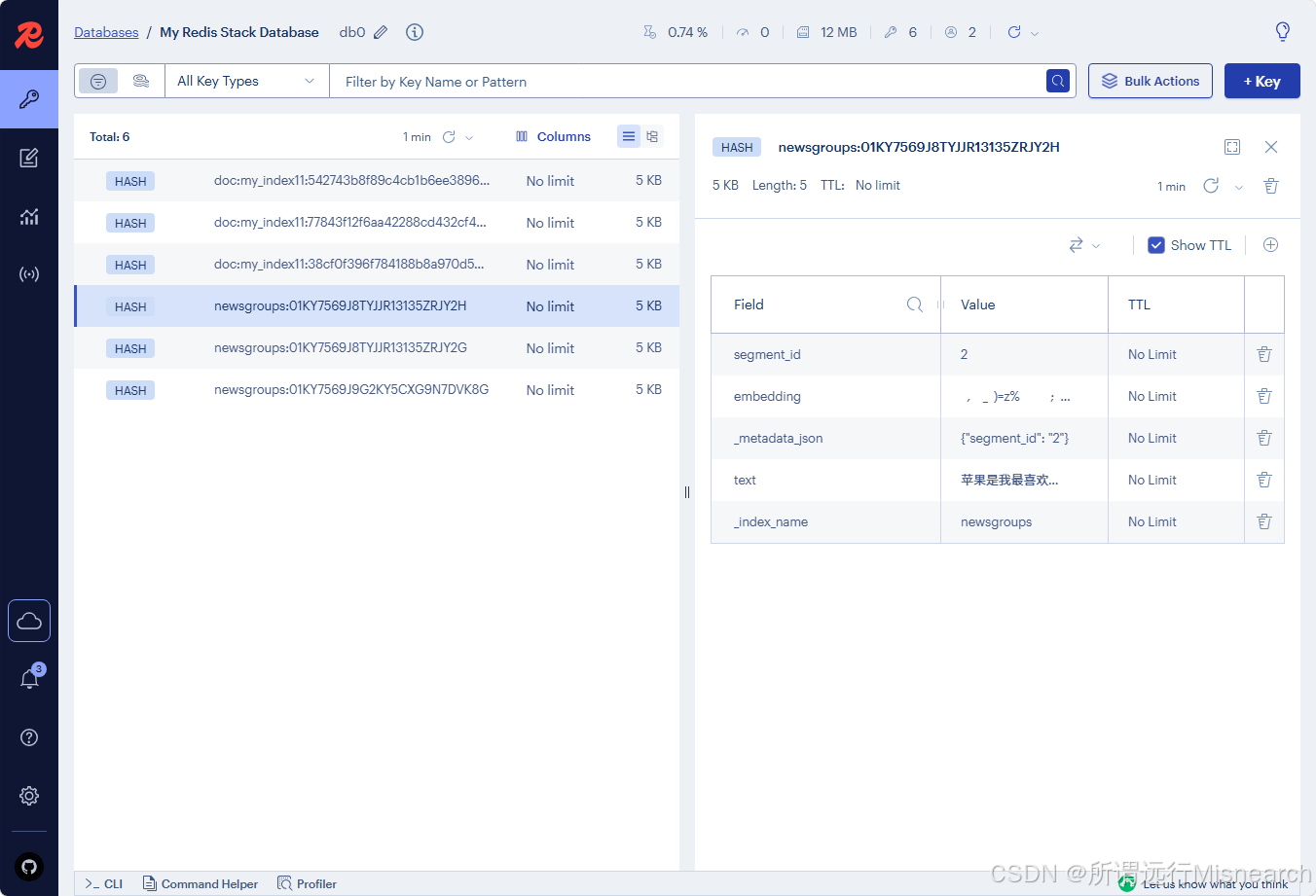This screenshot has width=1316, height=896.
Task: Delete the text field
Action: (1264, 480)
